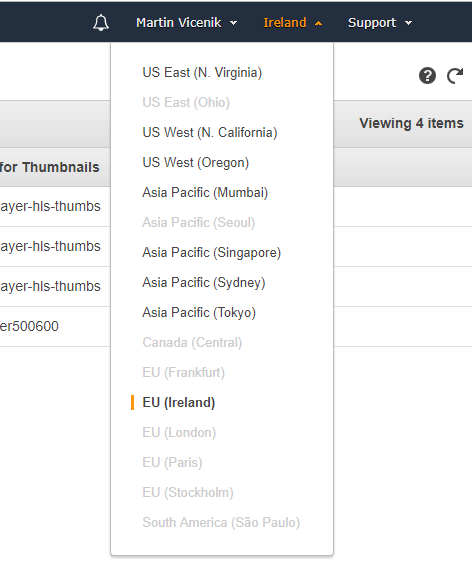This screenshot has width=472, height=575.
Task: Choose US West (Oregon) region
Action: pyautogui.click(x=195, y=162)
